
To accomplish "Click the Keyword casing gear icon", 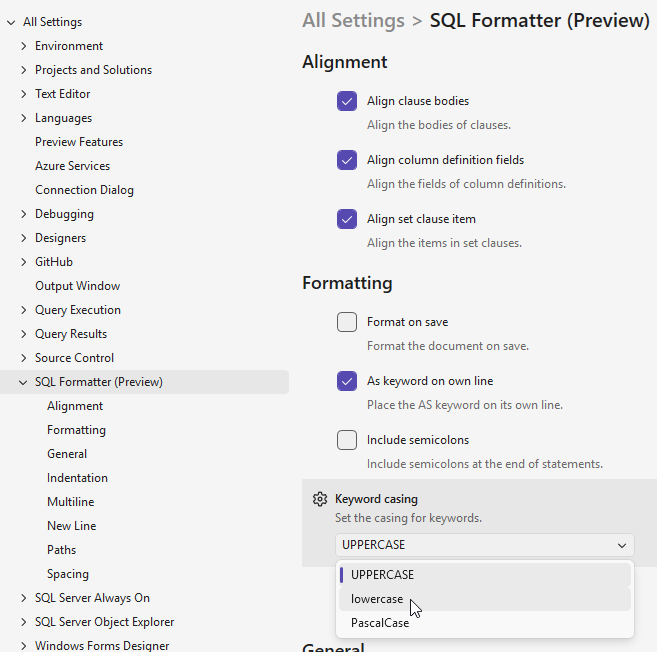I will [320, 499].
